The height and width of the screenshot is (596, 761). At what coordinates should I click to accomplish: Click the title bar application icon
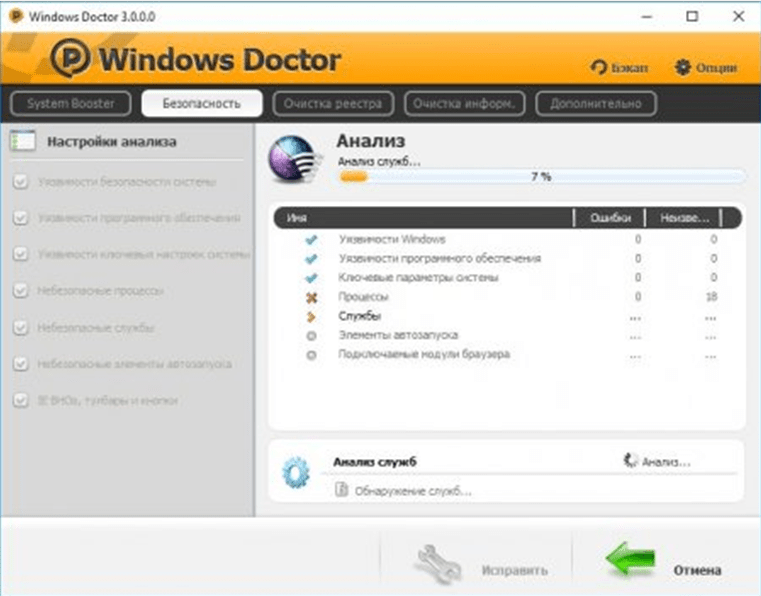[16, 16]
